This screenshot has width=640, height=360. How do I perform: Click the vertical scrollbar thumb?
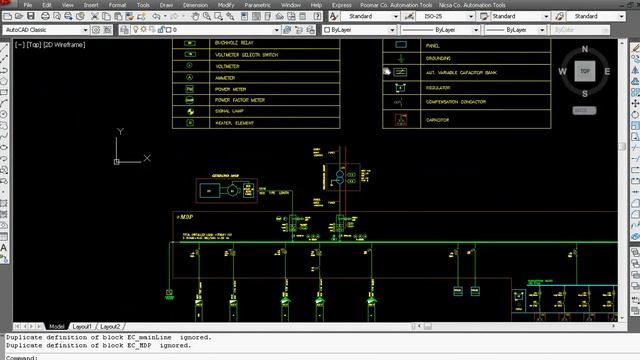[622, 146]
